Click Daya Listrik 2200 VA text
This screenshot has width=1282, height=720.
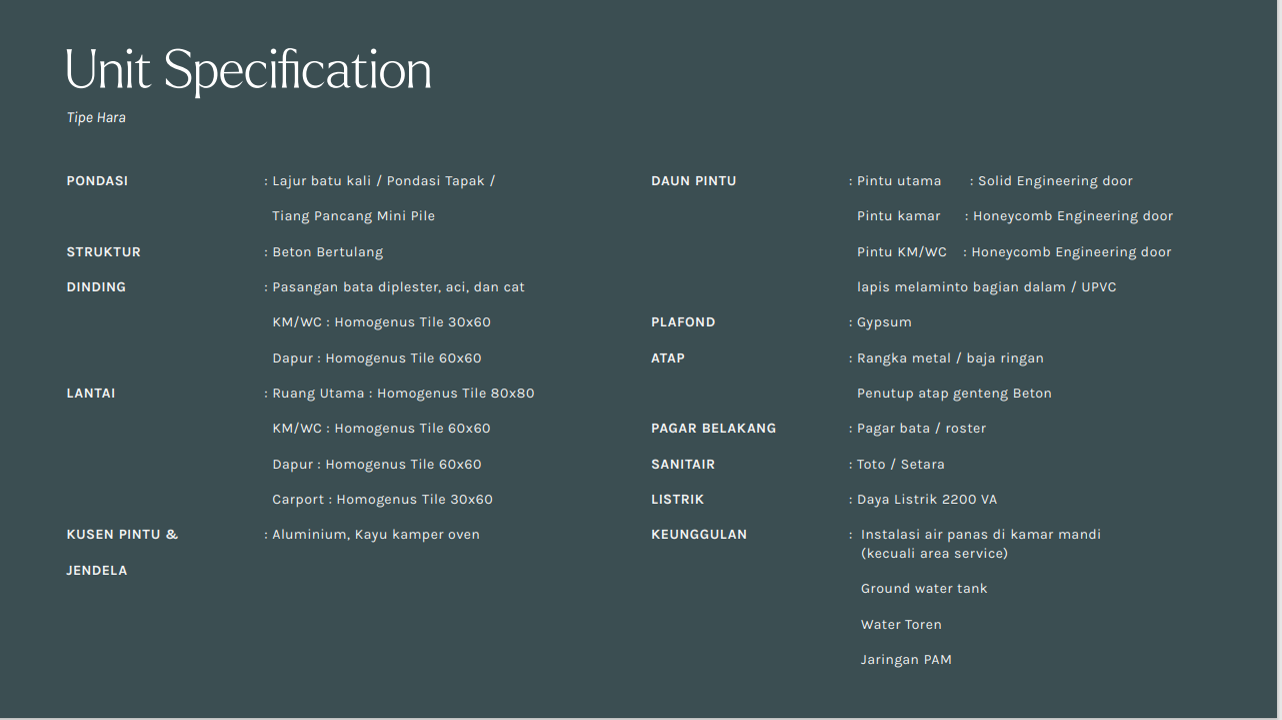926,499
